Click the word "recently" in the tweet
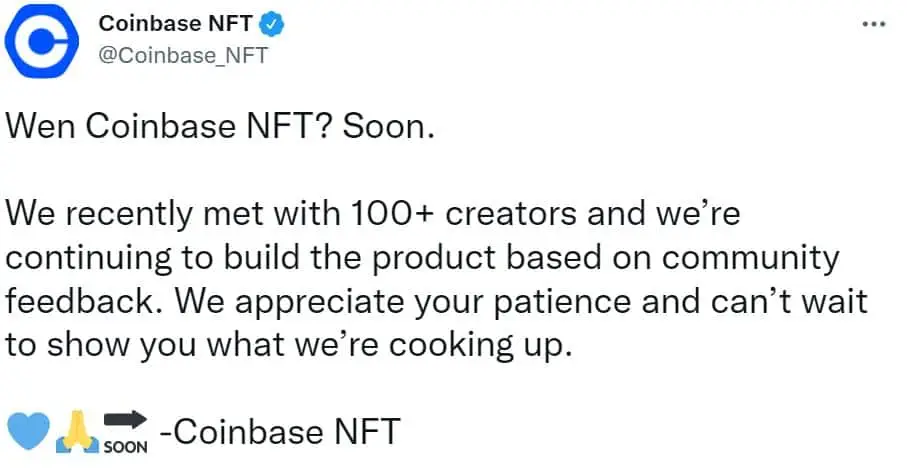This screenshot has width=907, height=475. (128, 215)
